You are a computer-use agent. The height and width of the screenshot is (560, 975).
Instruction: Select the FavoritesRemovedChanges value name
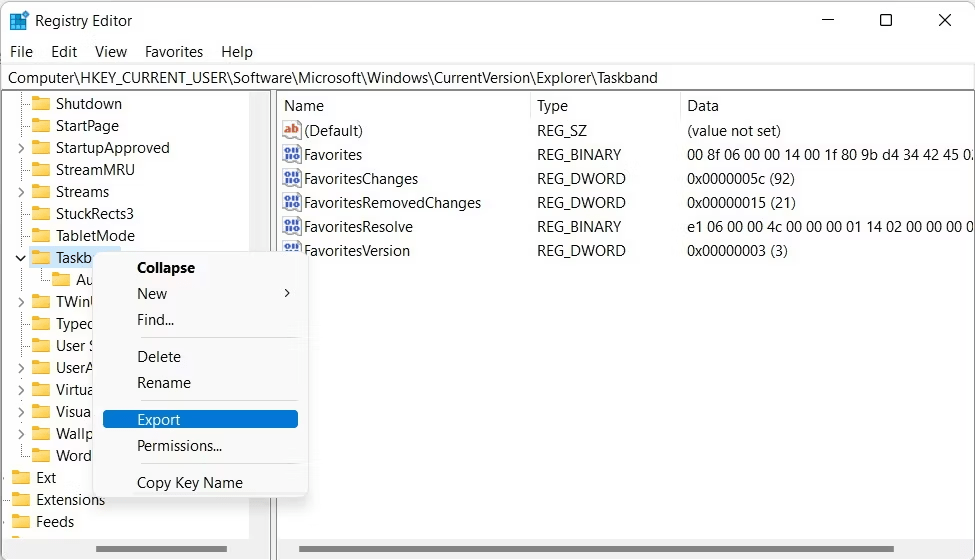tap(392, 203)
